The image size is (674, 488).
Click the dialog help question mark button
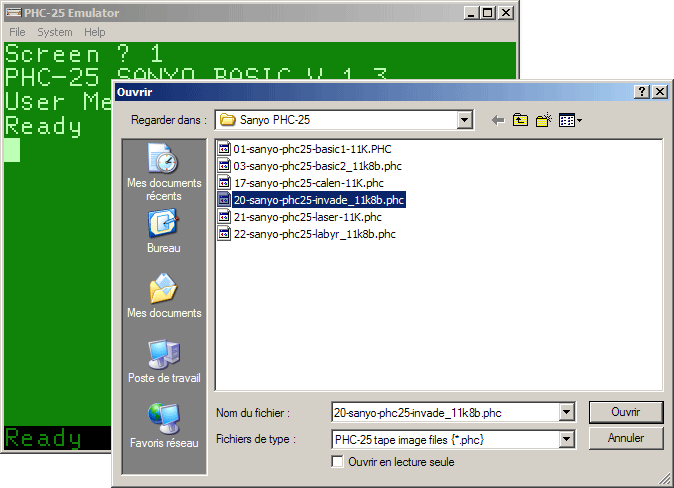pyautogui.click(x=641, y=92)
